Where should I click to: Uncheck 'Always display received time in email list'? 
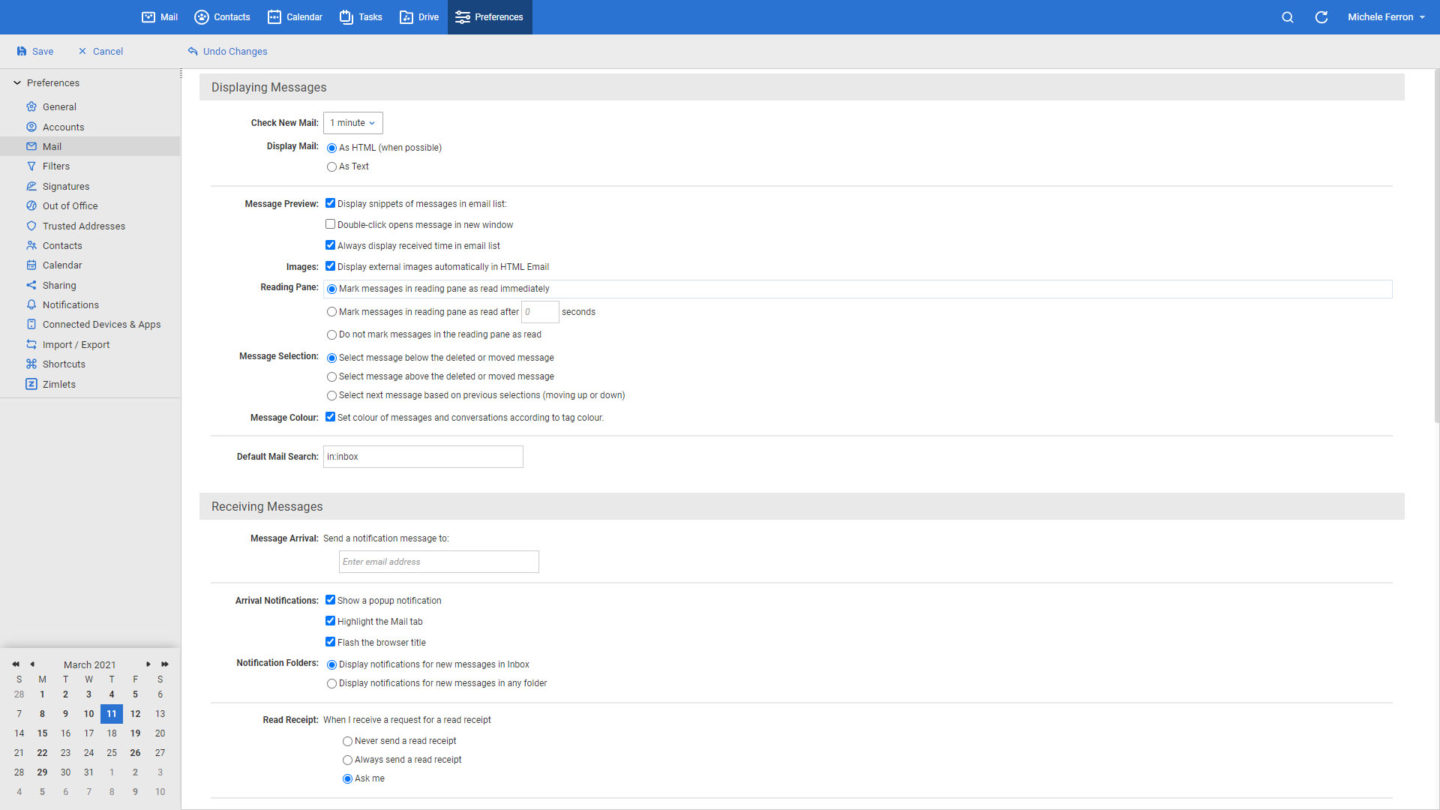coord(330,245)
